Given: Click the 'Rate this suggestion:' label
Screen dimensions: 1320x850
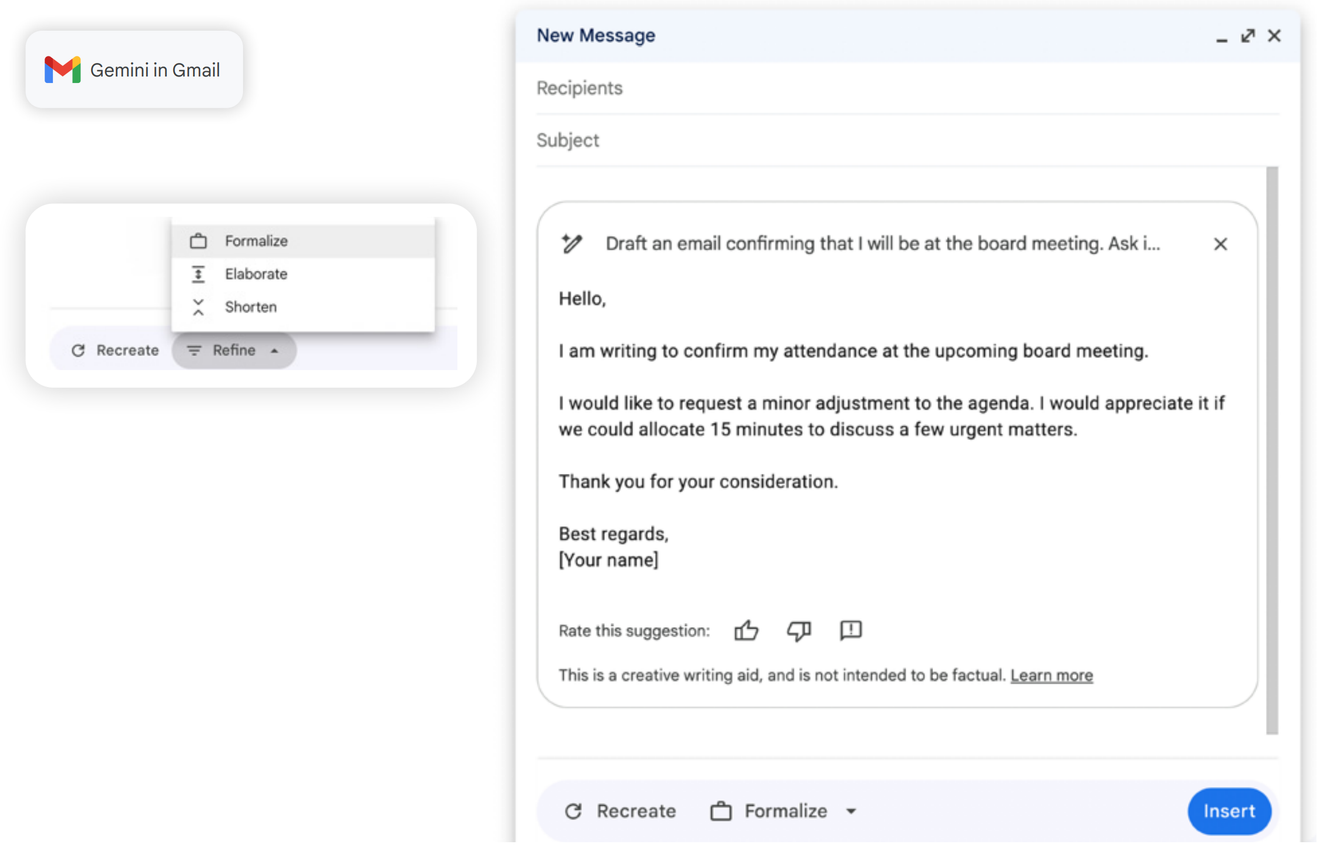Looking at the screenshot, I should click(x=634, y=631).
